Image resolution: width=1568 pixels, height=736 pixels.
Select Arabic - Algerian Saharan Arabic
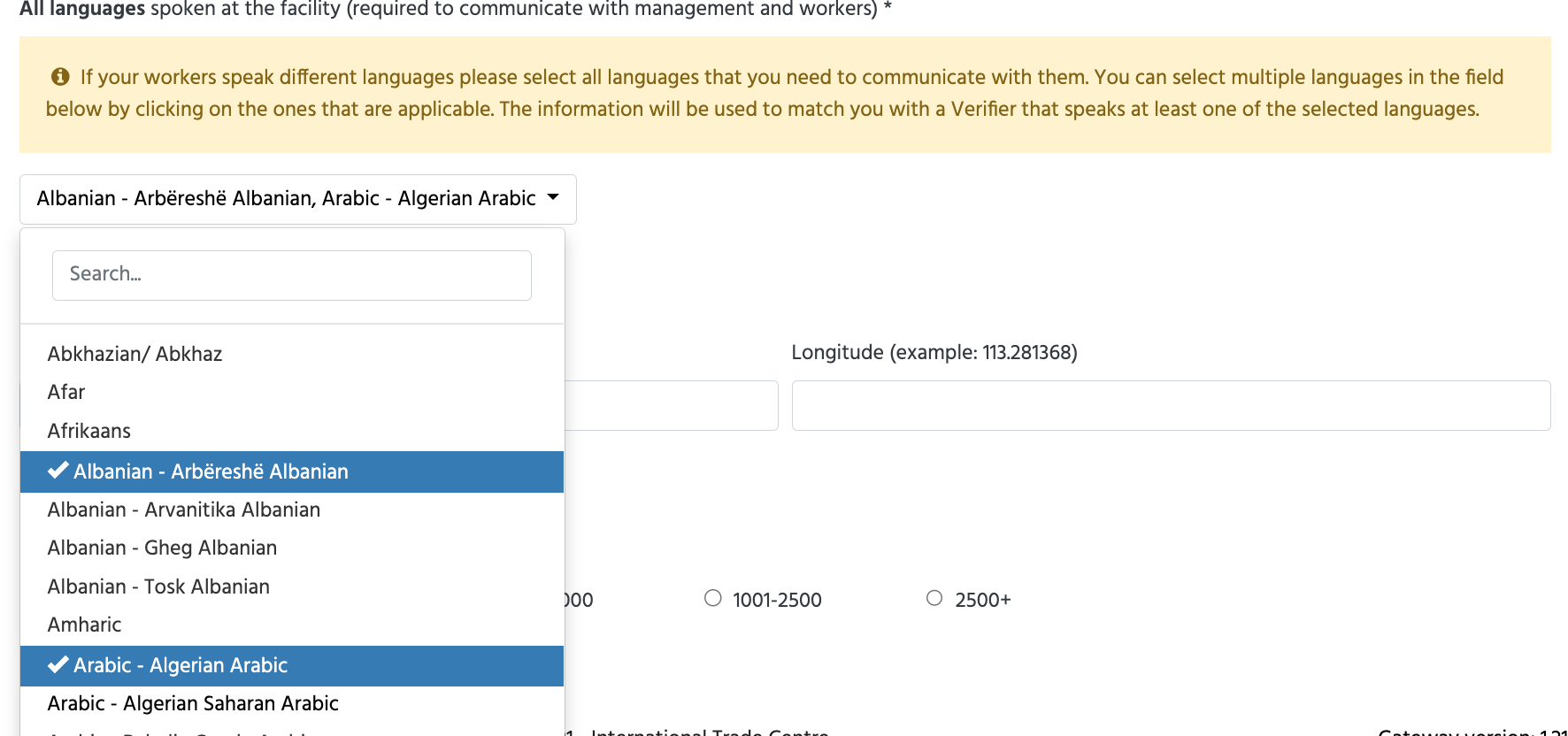pyautogui.click(x=193, y=703)
